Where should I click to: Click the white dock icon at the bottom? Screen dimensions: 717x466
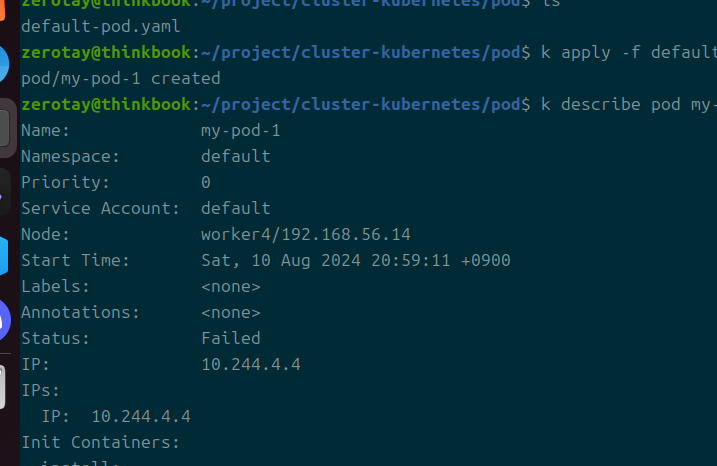[5, 386]
